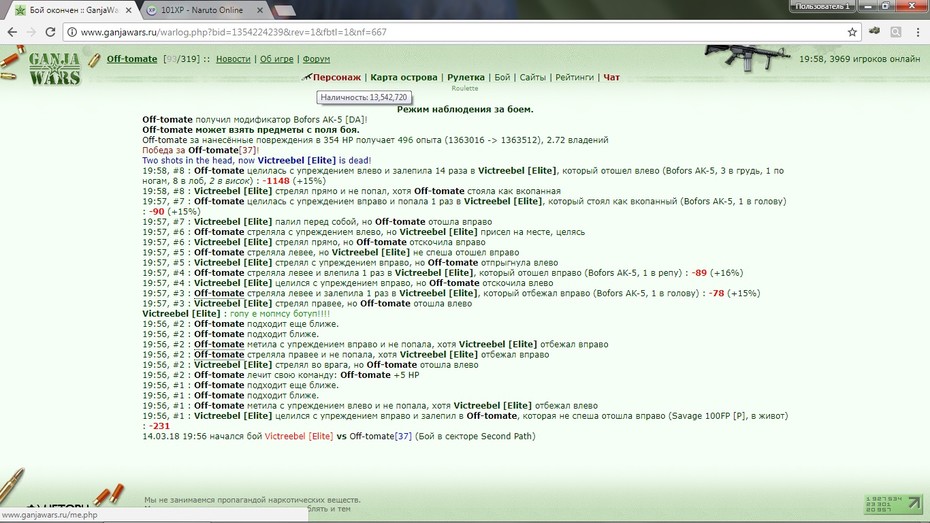Open the Бой menu item
The width and height of the screenshot is (930, 523).
[502, 77]
